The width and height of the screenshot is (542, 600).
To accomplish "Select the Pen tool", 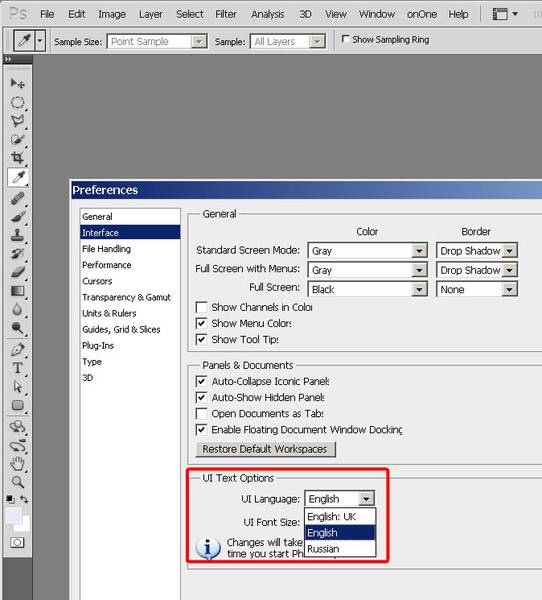I will 18,349.
